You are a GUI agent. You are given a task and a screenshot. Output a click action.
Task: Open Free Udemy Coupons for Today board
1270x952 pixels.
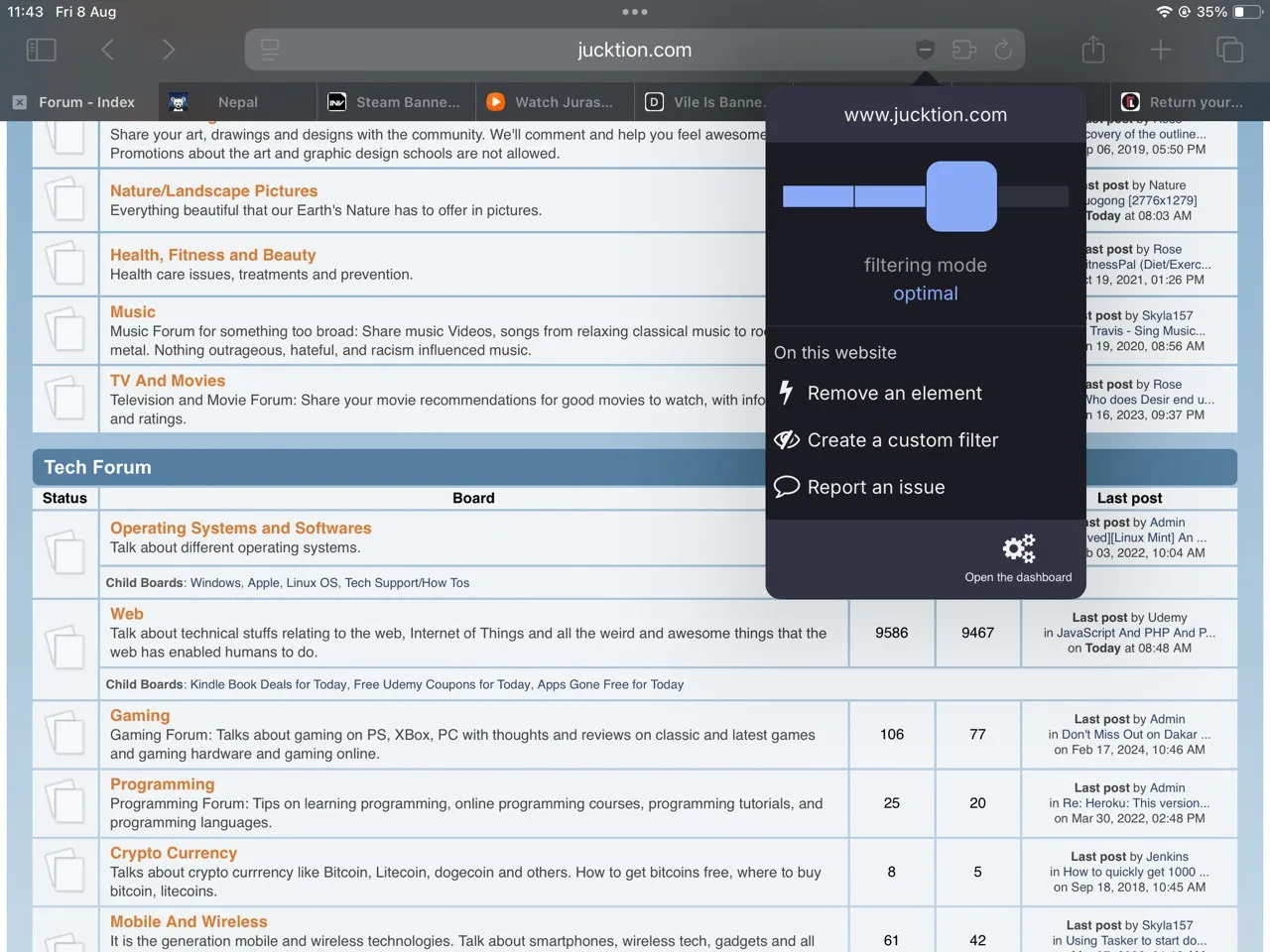442,684
